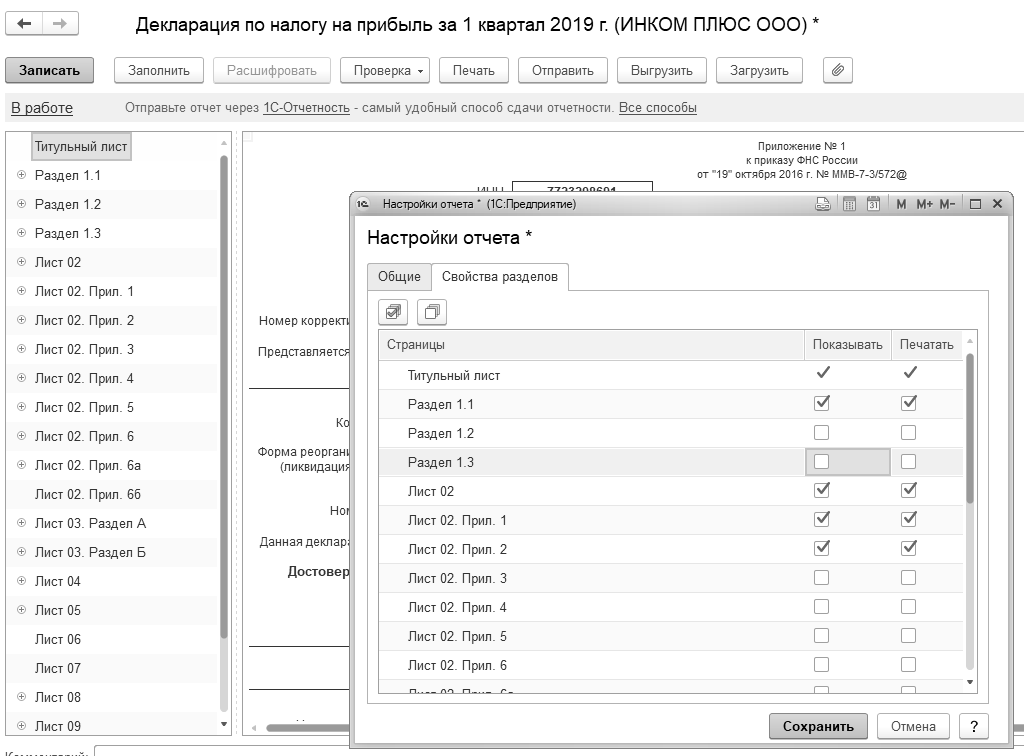Expand Лист 02 in section tree

click(x=22, y=262)
